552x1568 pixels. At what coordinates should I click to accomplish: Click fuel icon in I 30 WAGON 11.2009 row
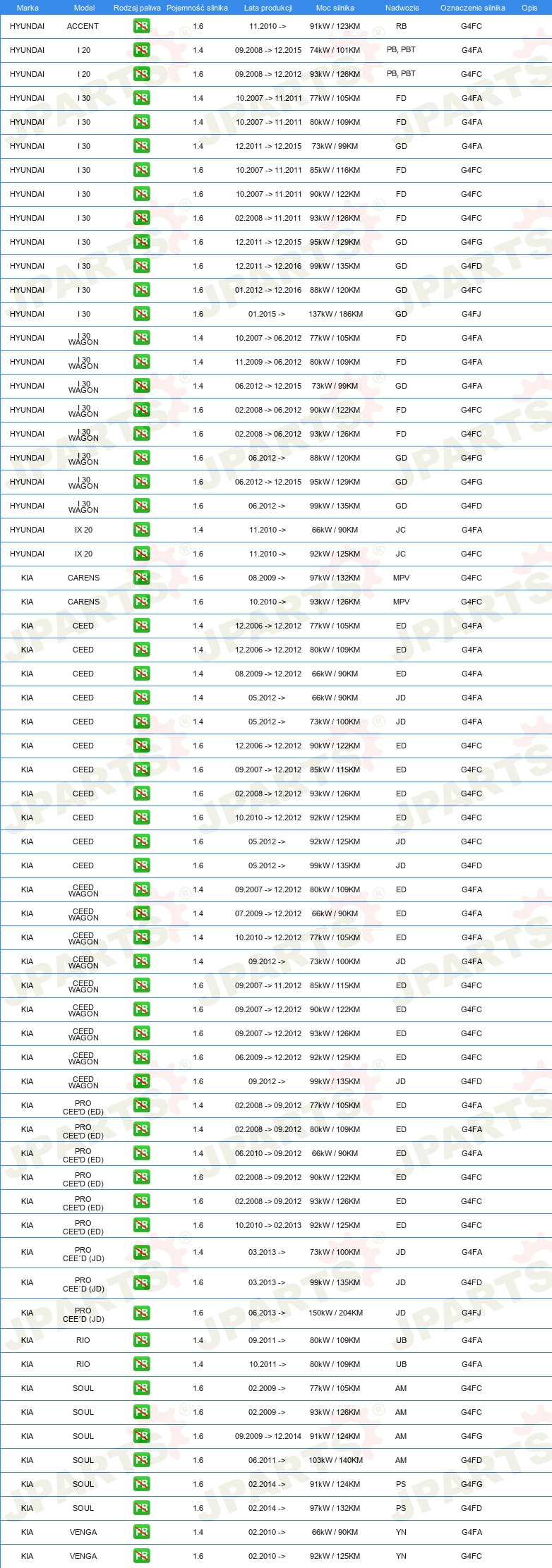(x=141, y=362)
